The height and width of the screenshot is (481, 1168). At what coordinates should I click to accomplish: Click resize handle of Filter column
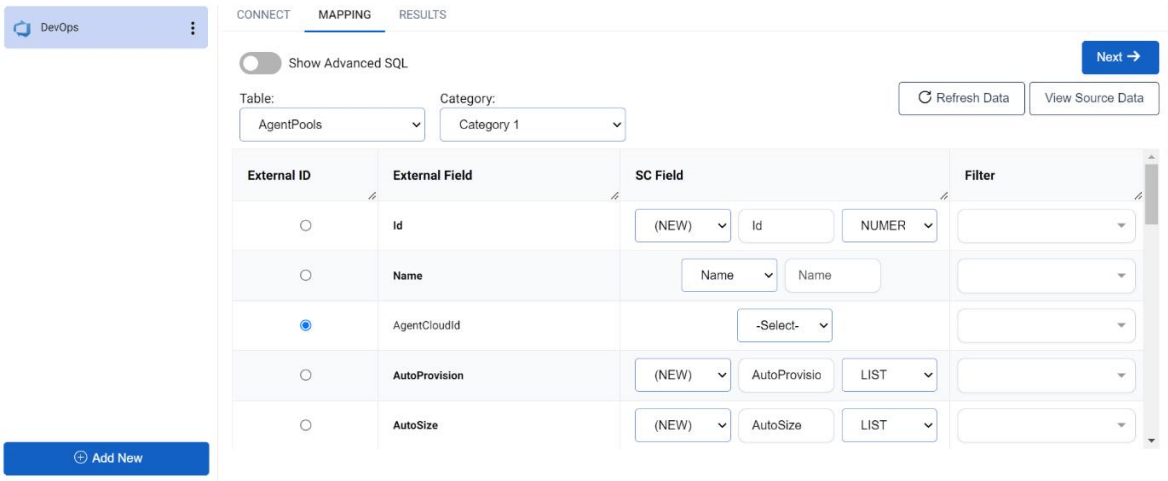coord(1138,195)
